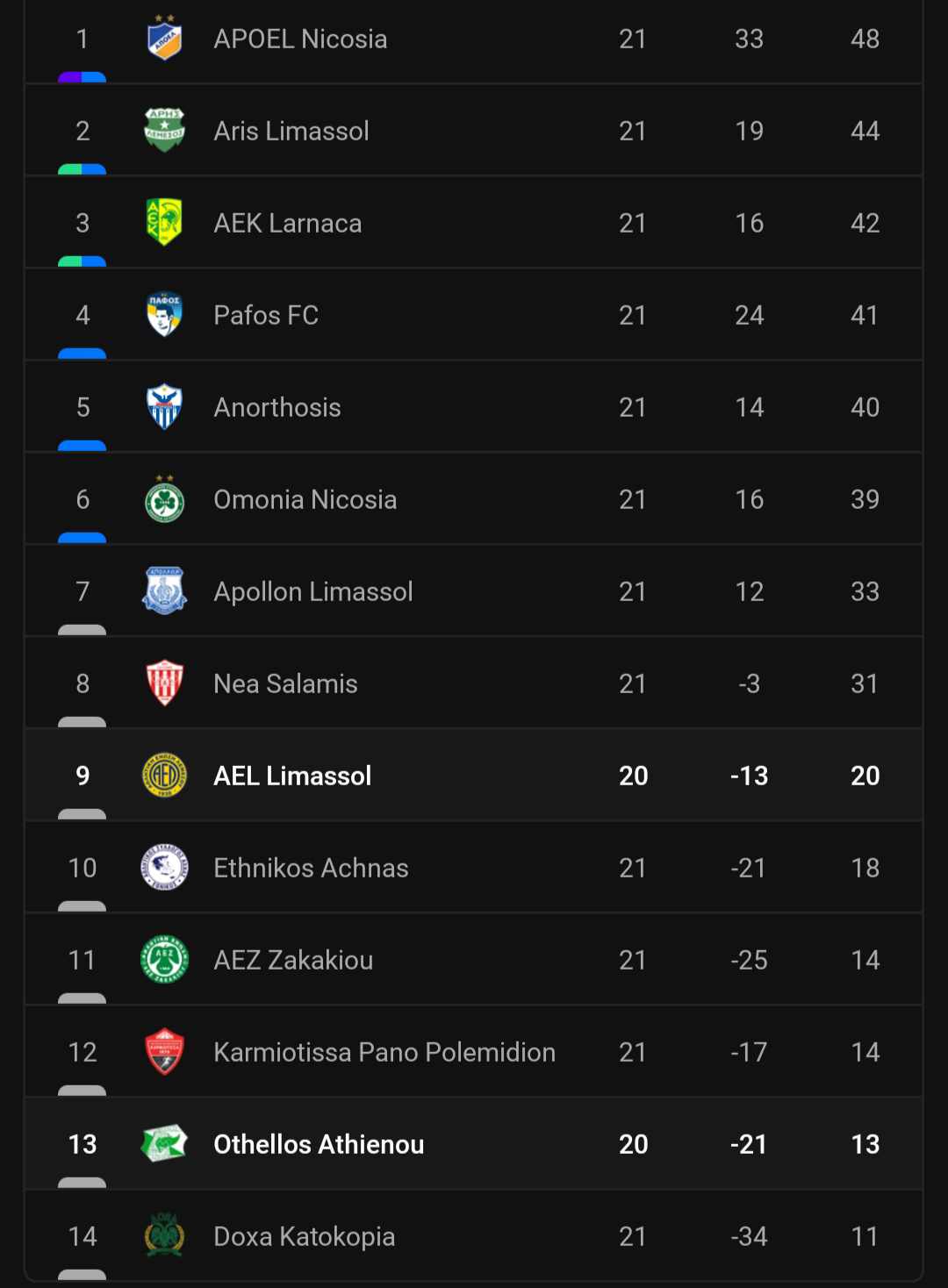Tap the Aris Limassol green crest

click(x=164, y=131)
